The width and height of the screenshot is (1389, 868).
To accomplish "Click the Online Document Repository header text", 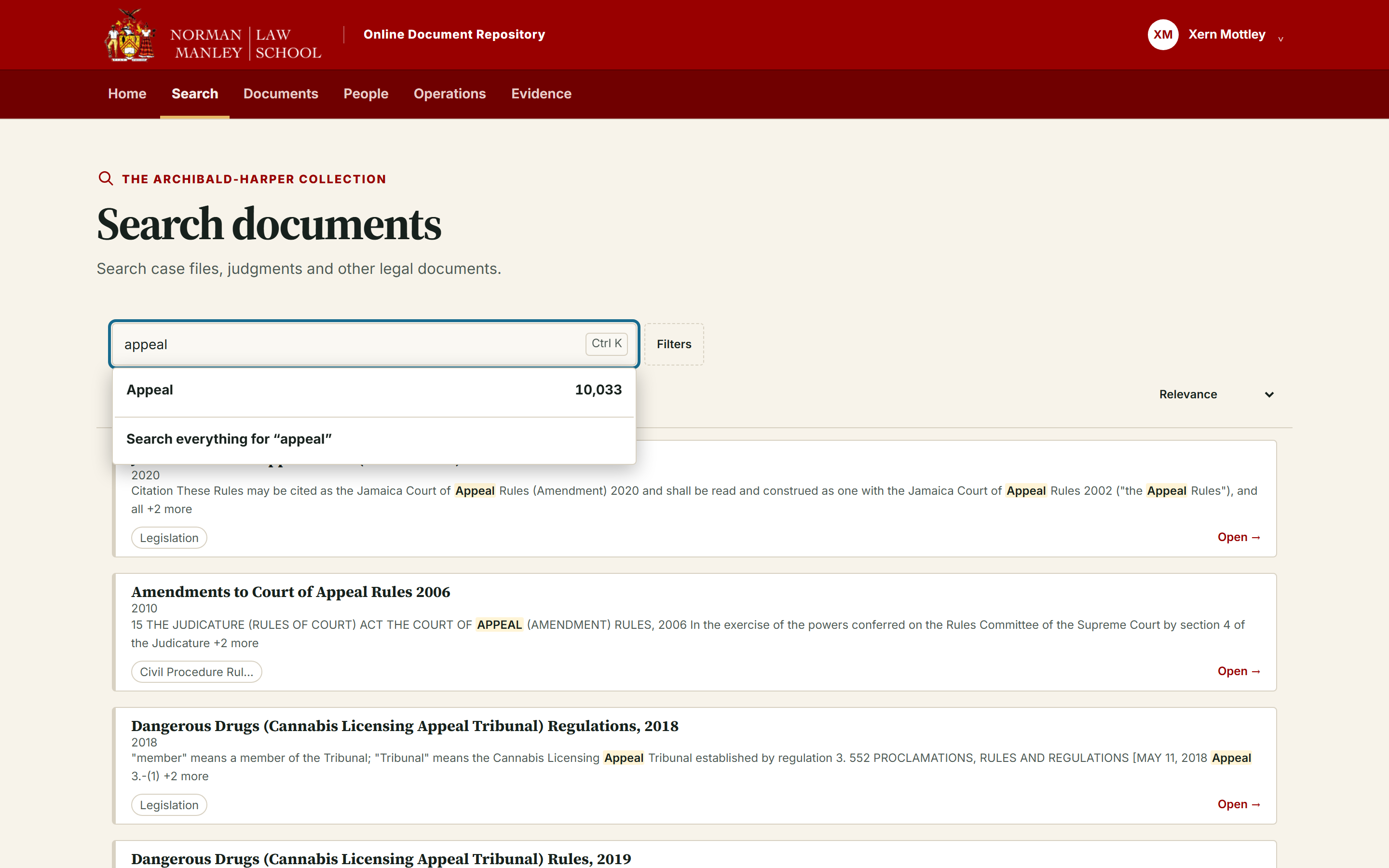I will pyautogui.click(x=454, y=34).
